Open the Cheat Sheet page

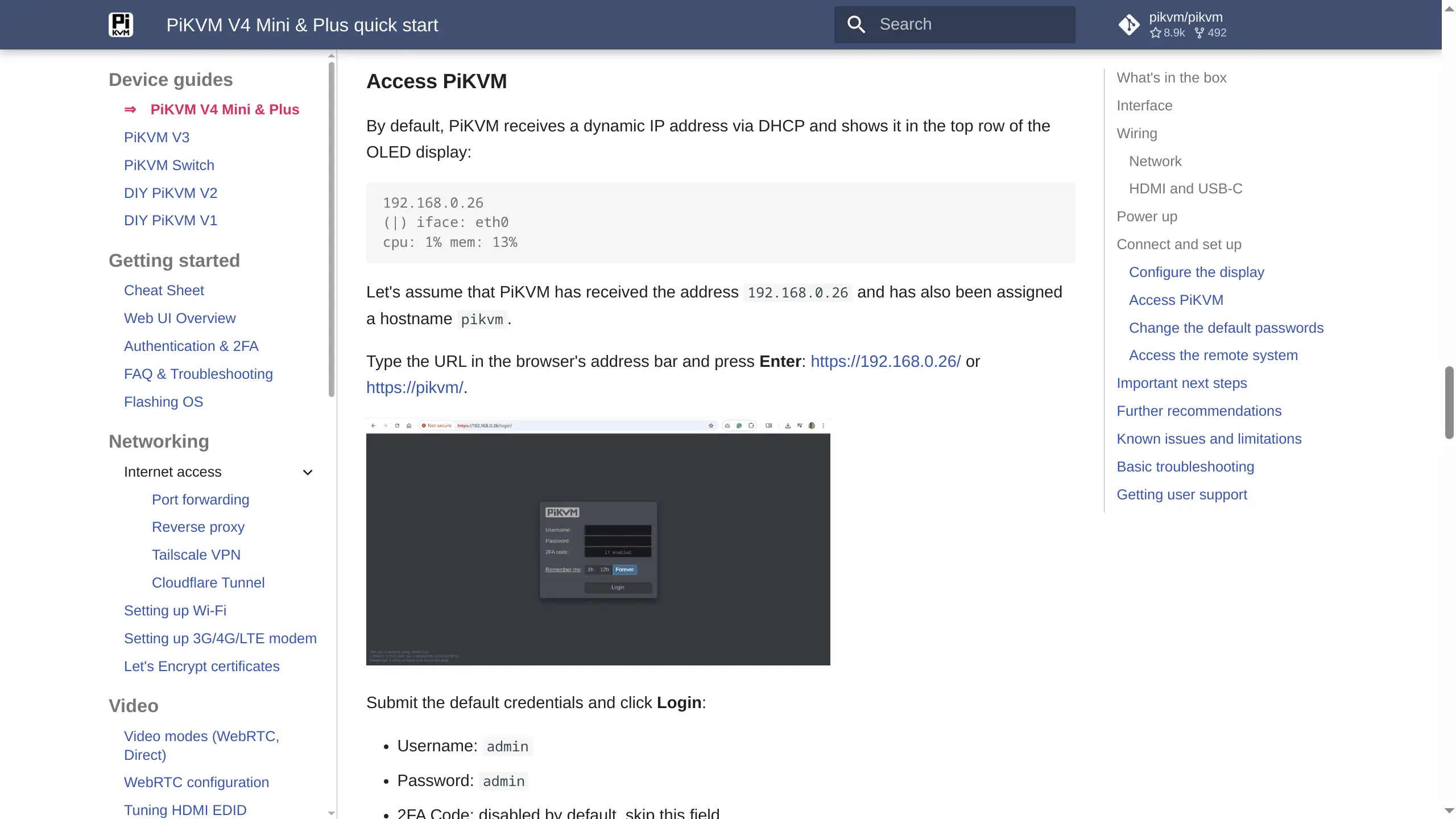164,291
